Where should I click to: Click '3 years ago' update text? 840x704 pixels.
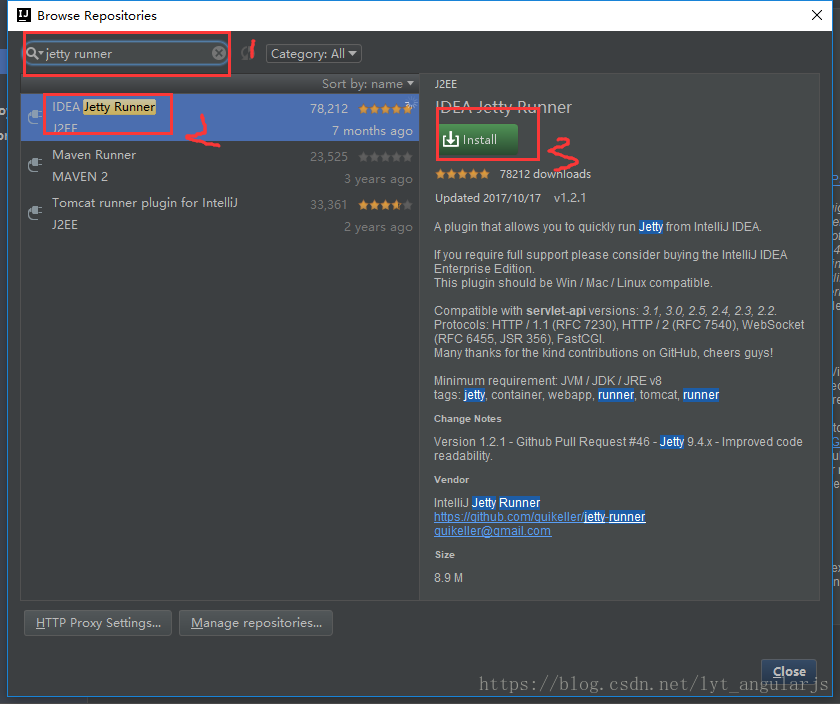(x=378, y=179)
